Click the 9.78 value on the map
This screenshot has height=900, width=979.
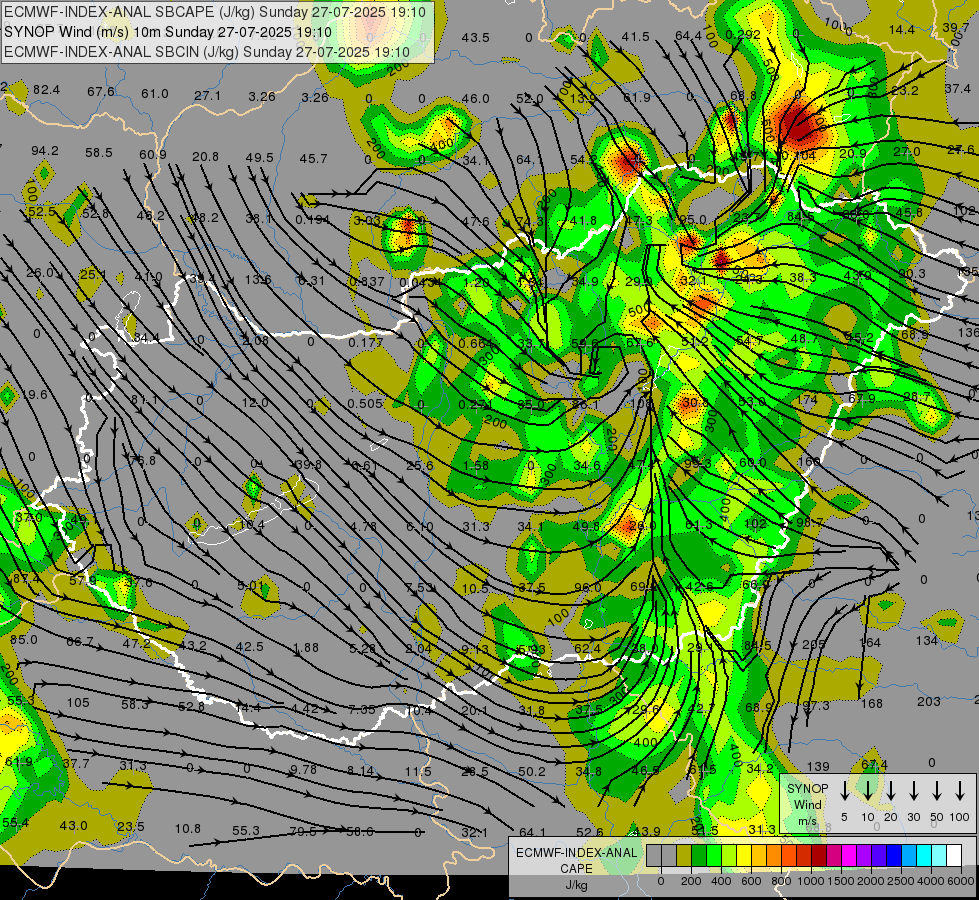(303, 769)
